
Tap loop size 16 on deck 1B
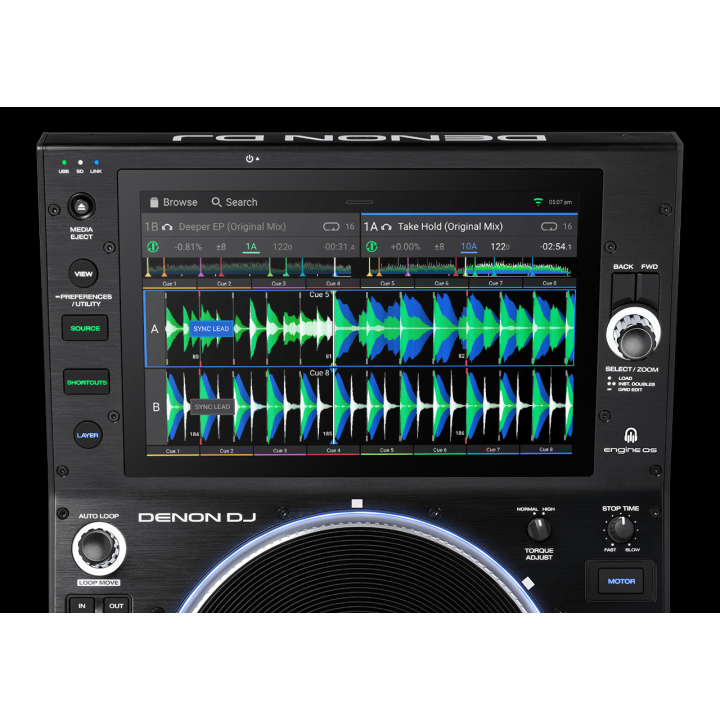point(350,226)
